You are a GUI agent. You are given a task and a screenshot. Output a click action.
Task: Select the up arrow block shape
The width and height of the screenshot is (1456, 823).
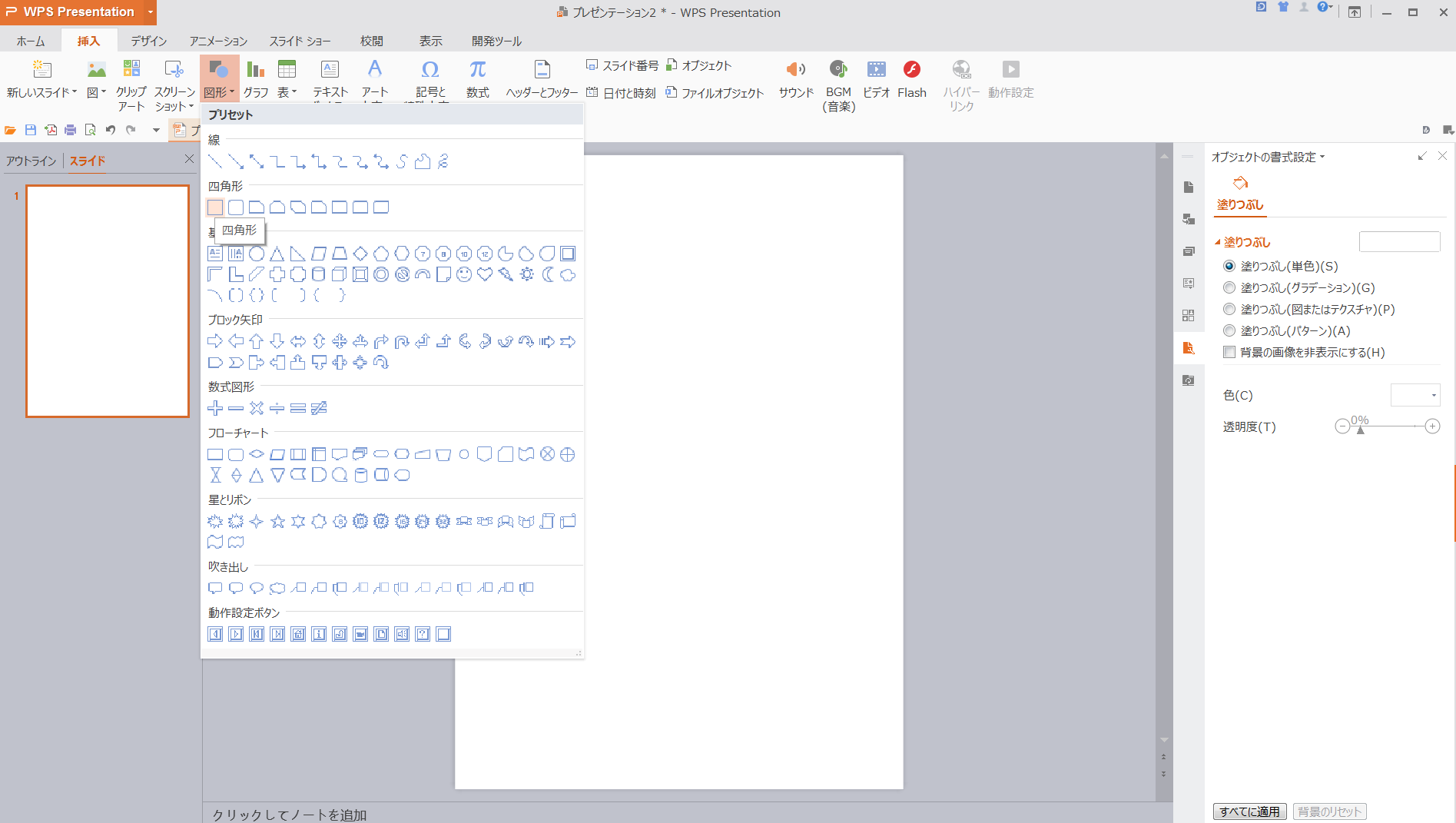coord(257,341)
